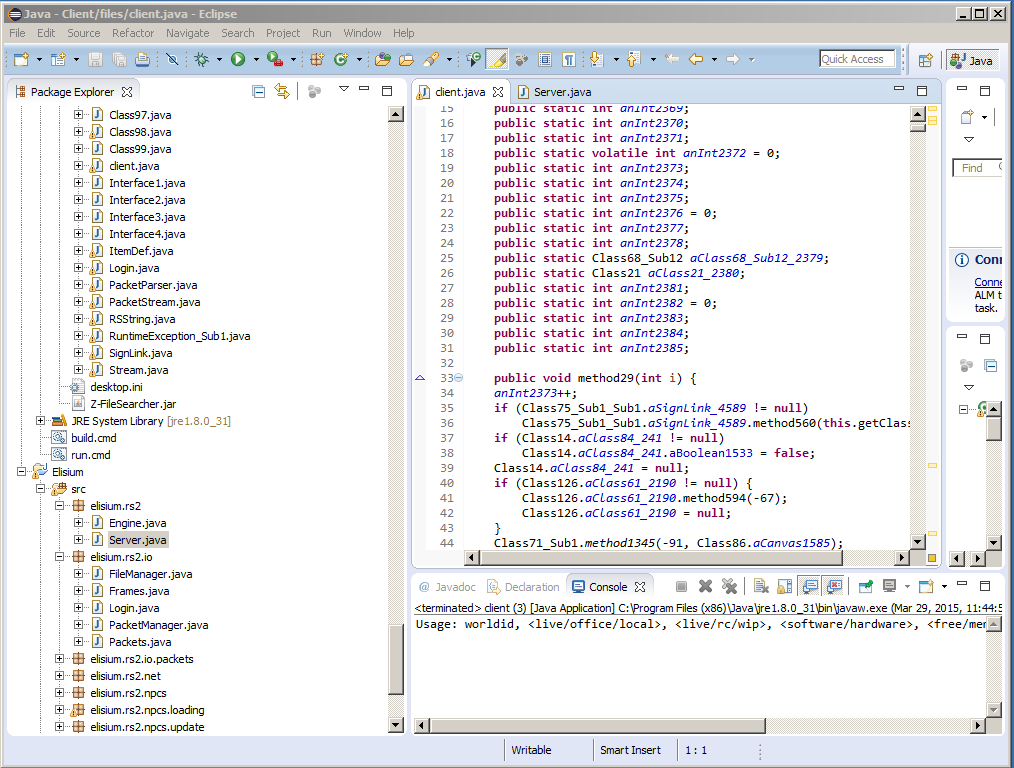
Task: Clear the Console output
Action: click(x=761, y=587)
